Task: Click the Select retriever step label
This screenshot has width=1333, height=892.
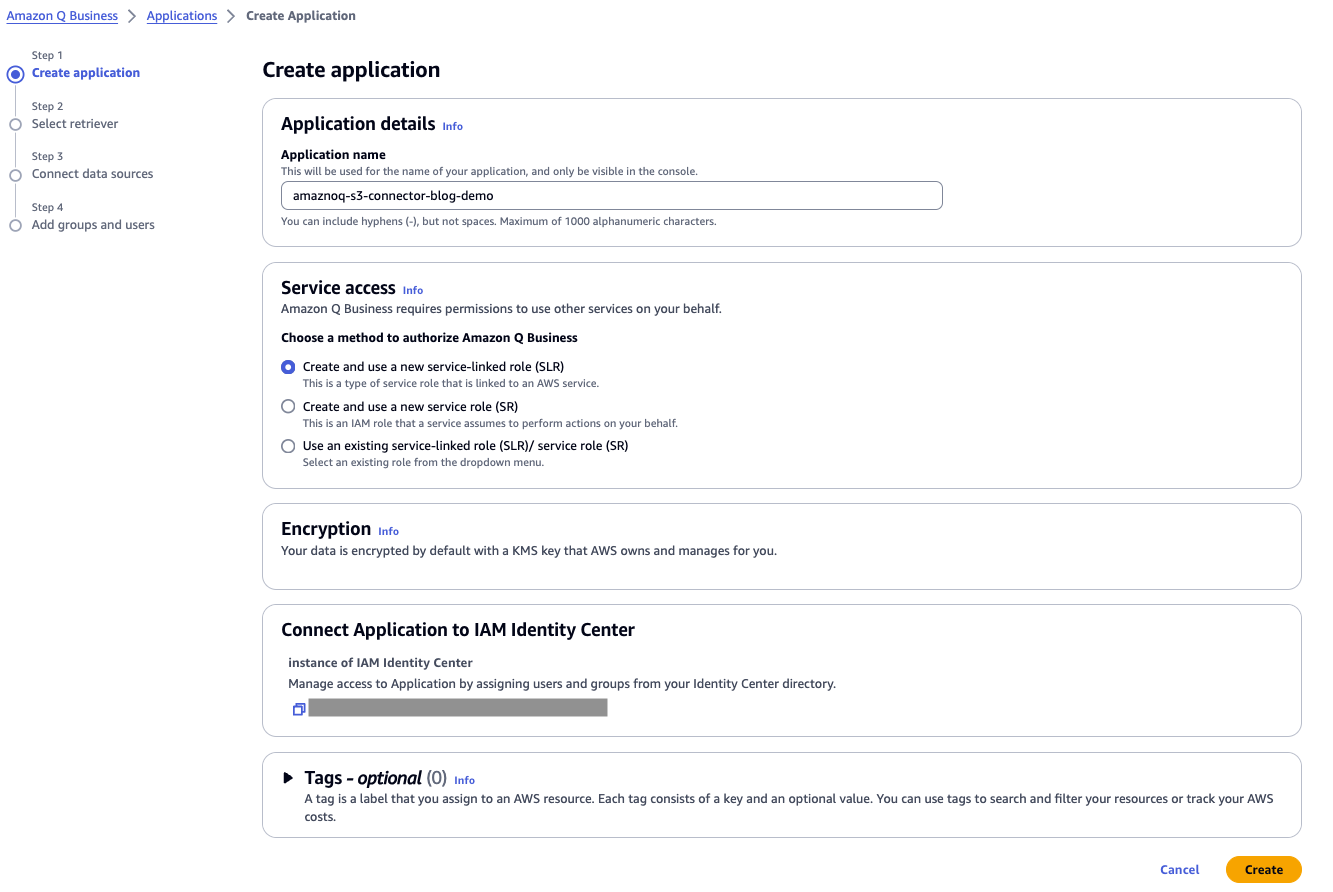Action: tap(77, 124)
